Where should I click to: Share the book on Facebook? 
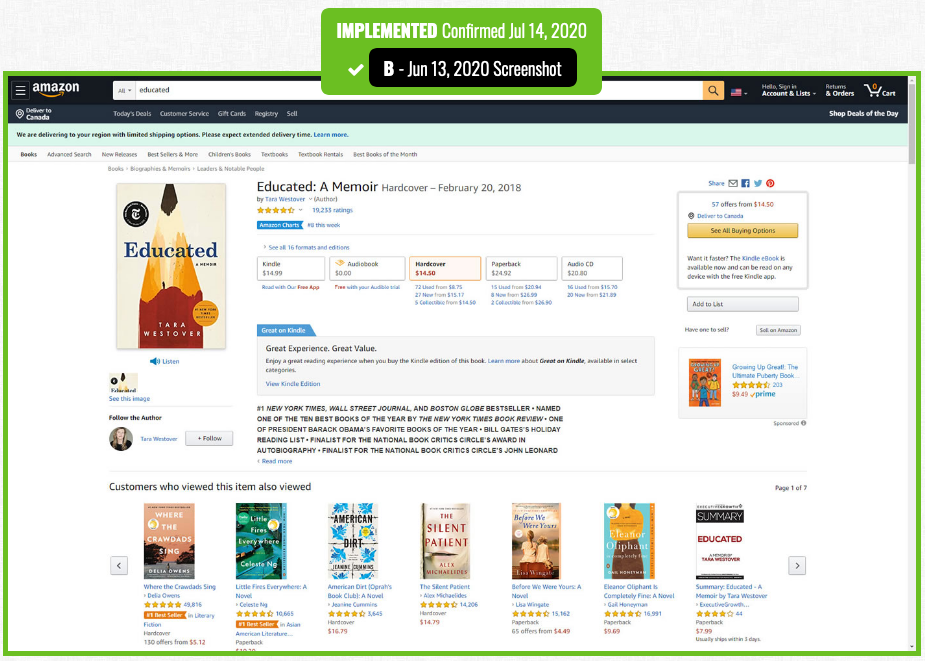pos(745,184)
